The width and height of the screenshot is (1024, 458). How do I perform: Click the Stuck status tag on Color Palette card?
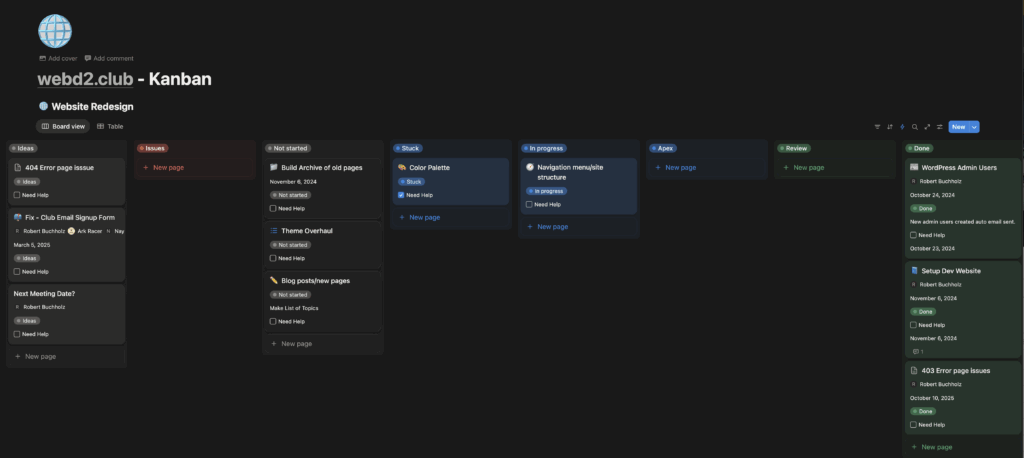410,182
